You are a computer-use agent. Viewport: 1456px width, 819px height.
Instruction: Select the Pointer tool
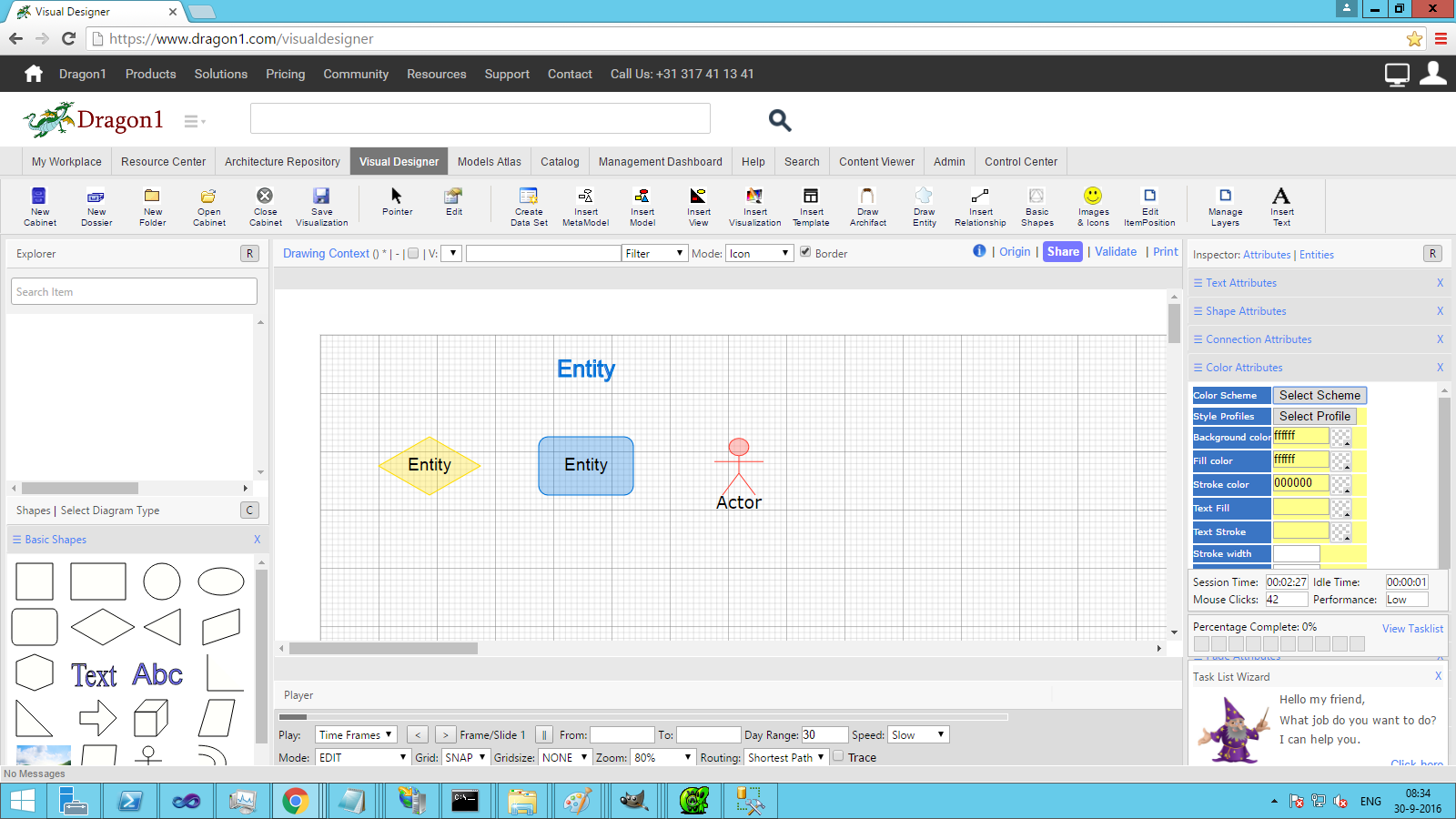pyautogui.click(x=397, y=201)
